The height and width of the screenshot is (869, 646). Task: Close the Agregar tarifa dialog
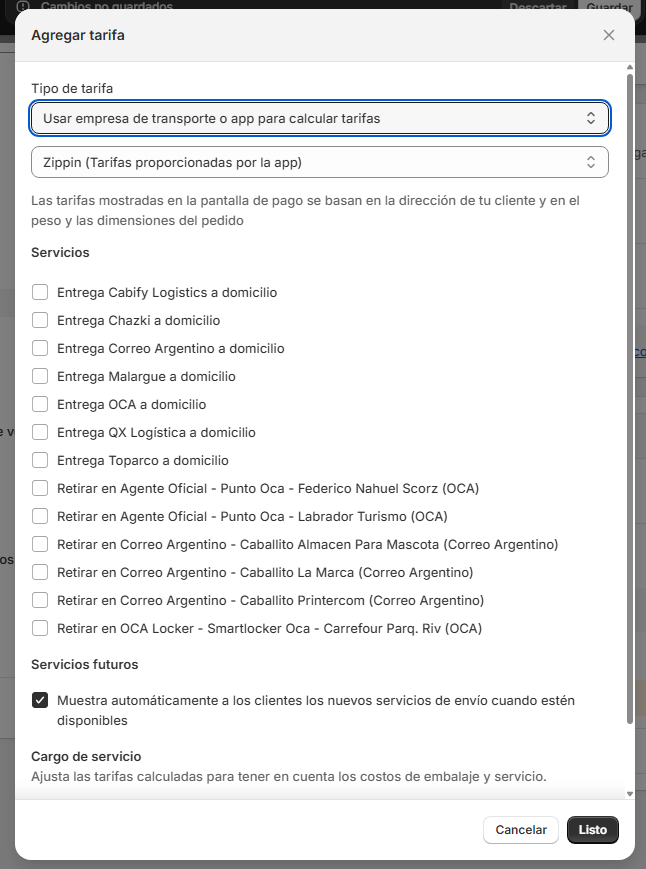(x=609, y=35)
